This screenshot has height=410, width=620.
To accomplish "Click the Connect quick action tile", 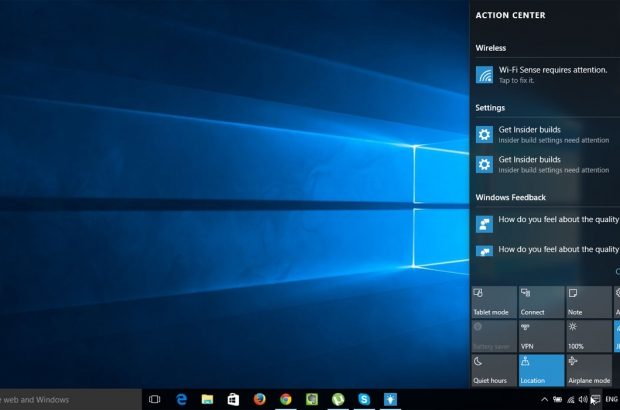I will [541, 302].
